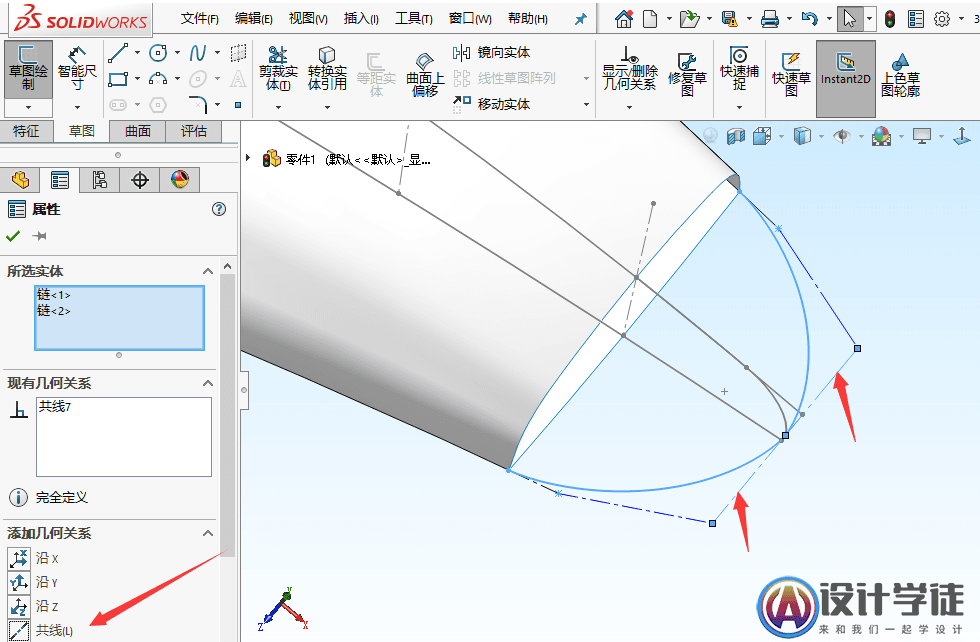Screen dimensions: 980x642
Task: Open the DimXpertManager tab icon
Action: click(140, 180)
